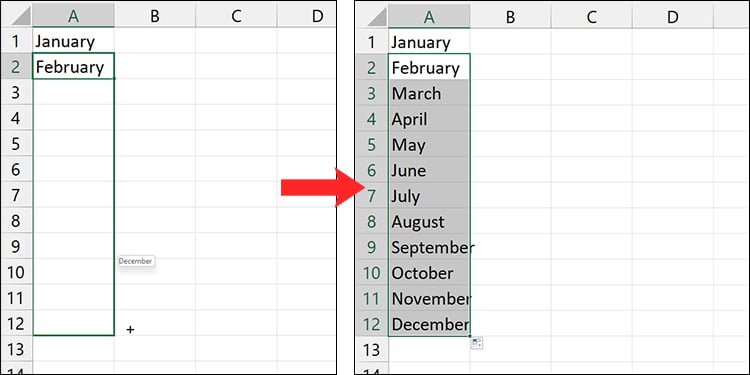Image resolution: width=750 pixels, height=375 pixels.
Task: Click the select-all corner in right sheet
Action: coord(373,17)
